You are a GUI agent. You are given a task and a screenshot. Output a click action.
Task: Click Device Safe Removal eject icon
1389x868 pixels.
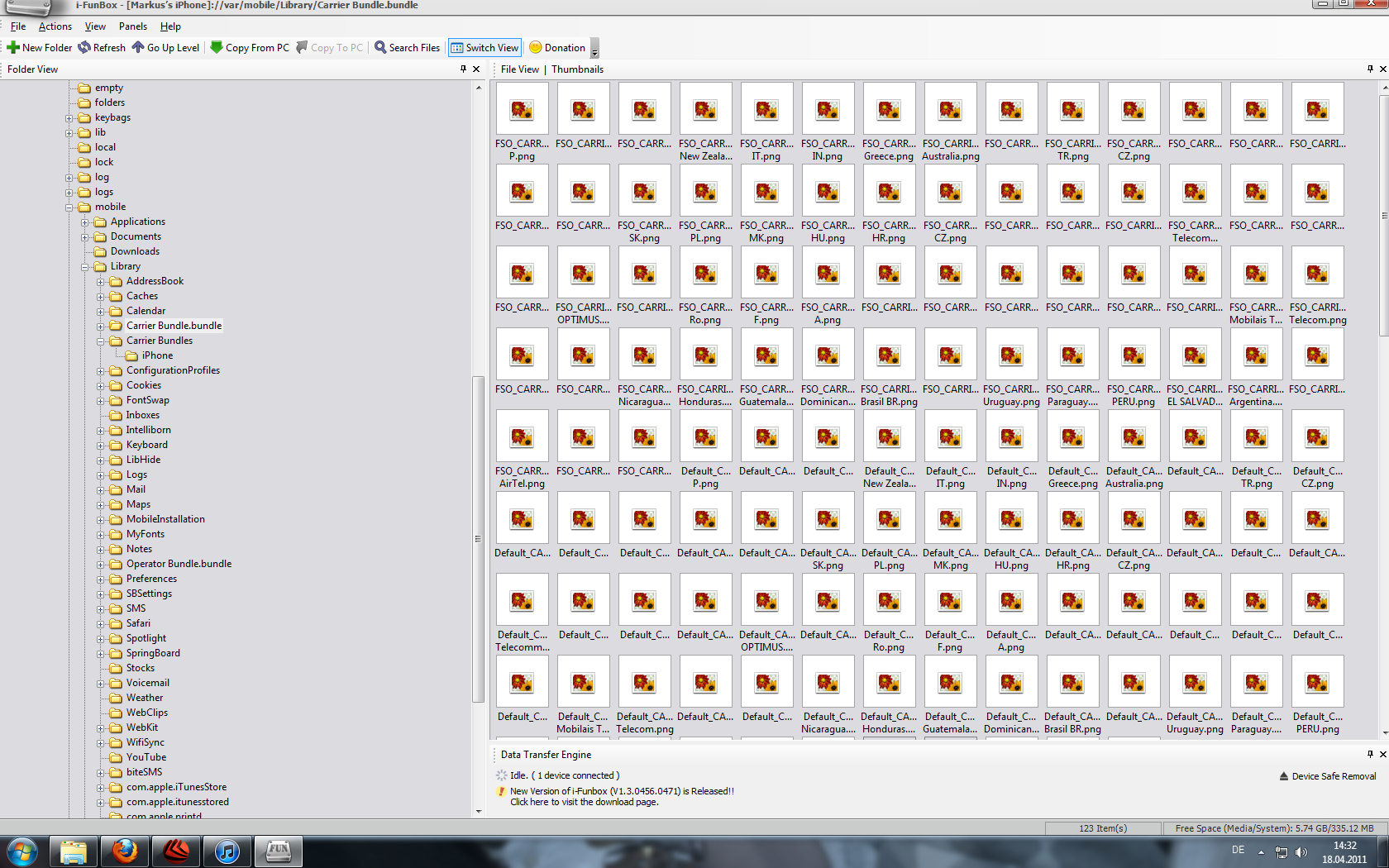pyautogui.click(x=1284, y=776)
